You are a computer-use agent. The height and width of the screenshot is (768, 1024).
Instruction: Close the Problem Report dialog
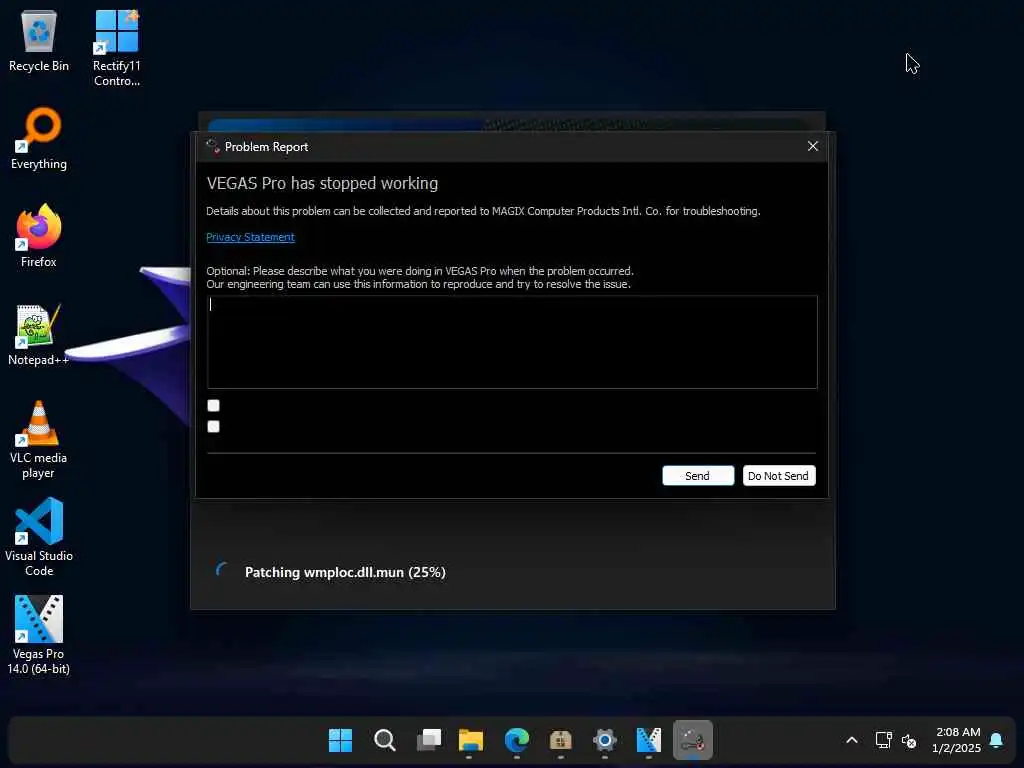pos(812,146)
